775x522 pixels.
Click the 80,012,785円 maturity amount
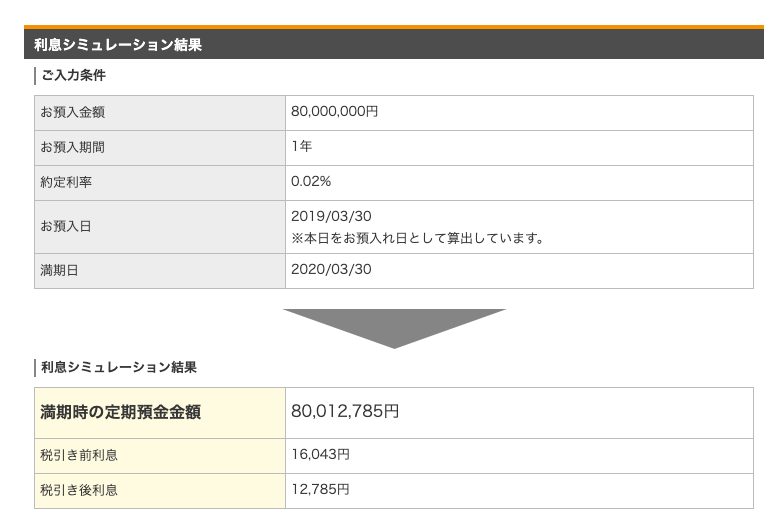click(x=345, y=412)
